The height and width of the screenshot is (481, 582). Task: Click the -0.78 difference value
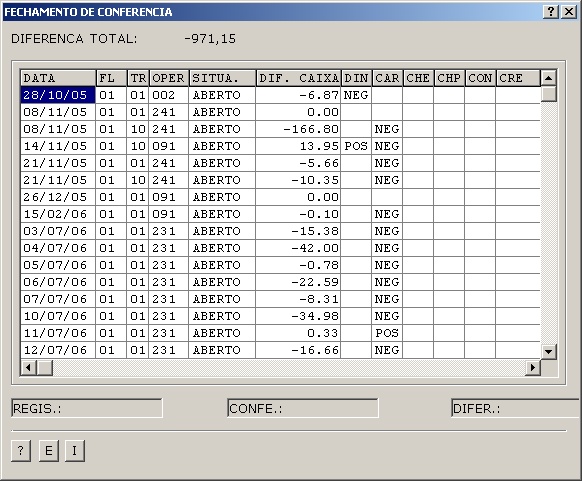coord(319,265)
